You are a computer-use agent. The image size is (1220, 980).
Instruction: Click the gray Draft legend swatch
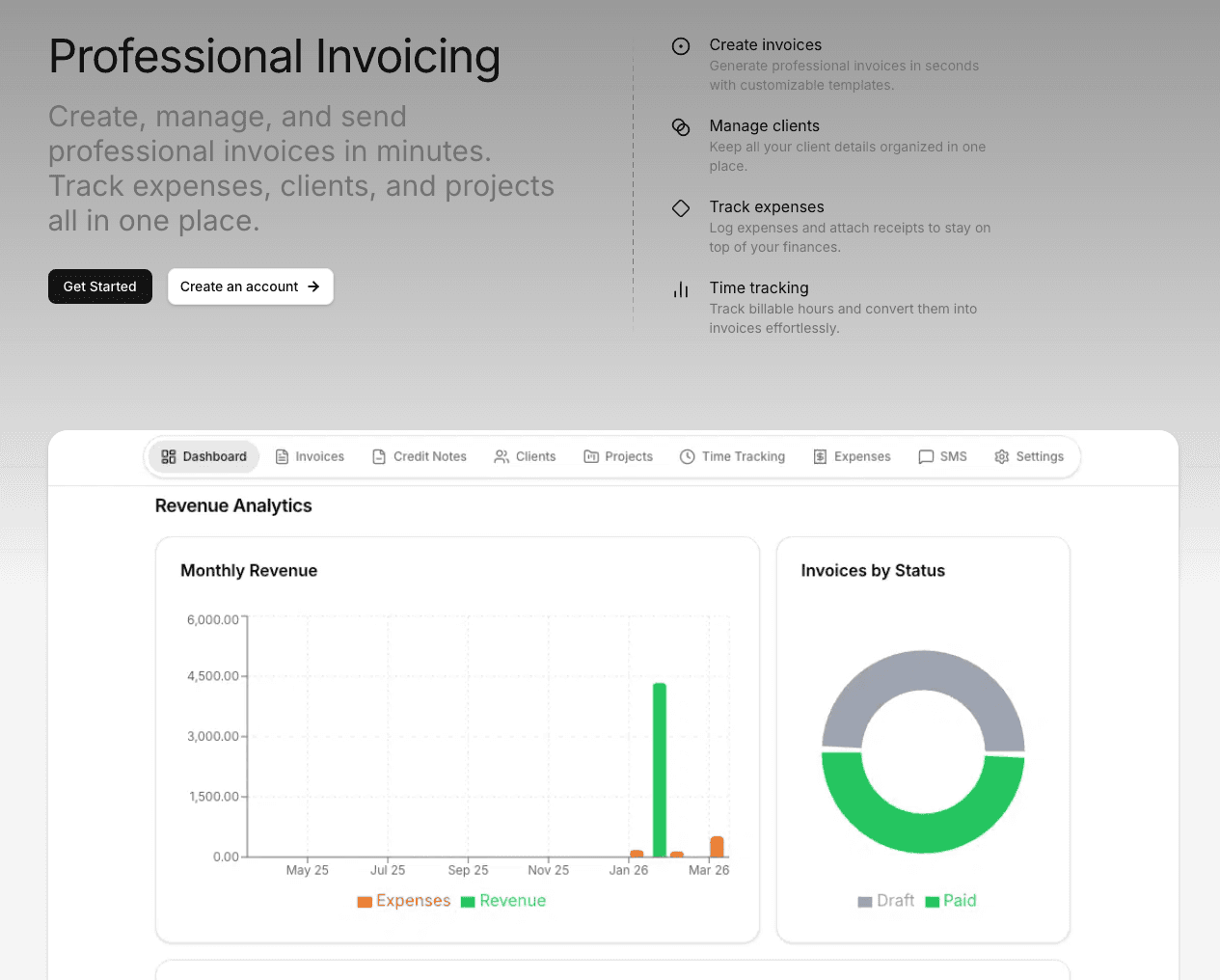865,902
